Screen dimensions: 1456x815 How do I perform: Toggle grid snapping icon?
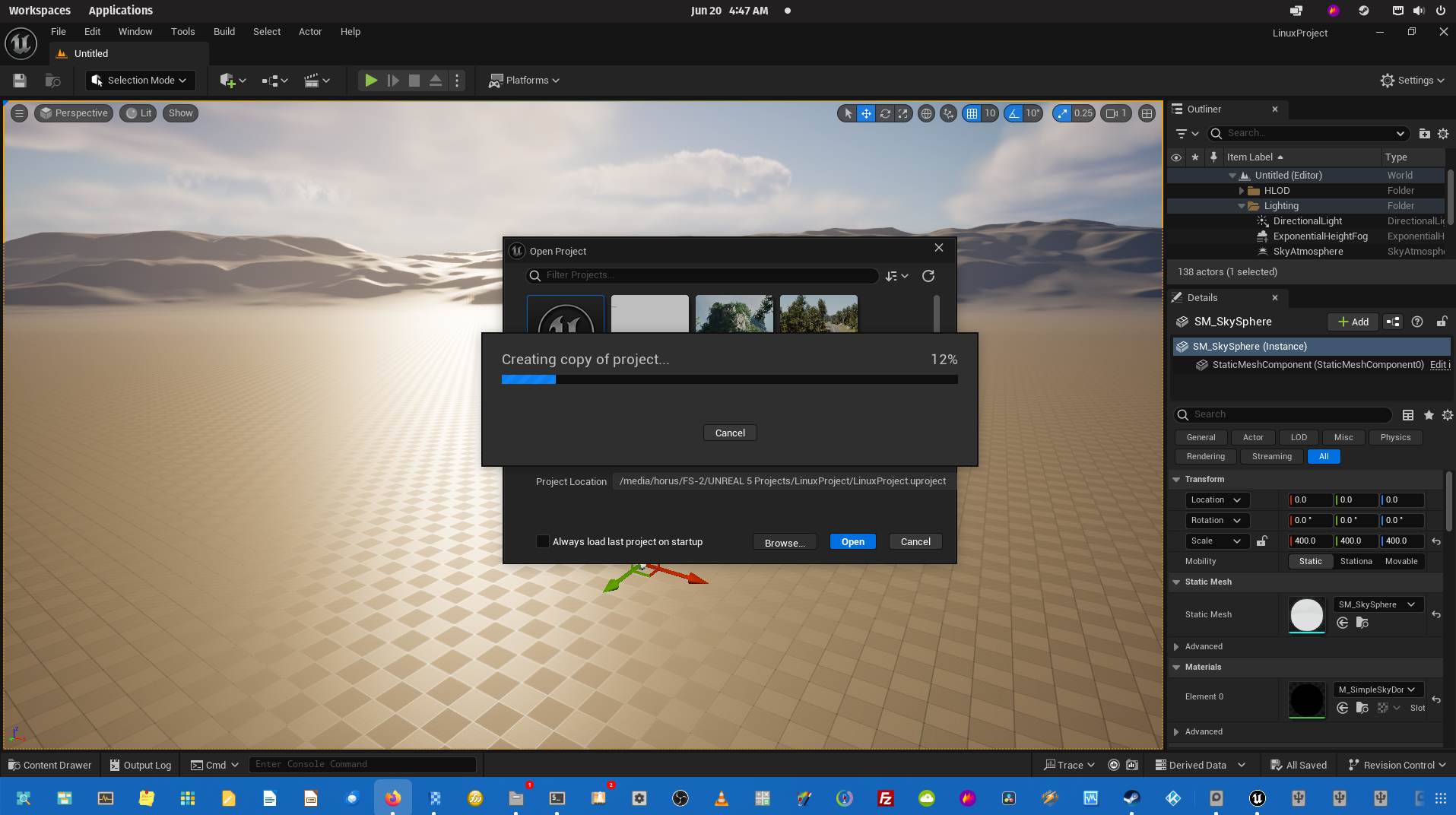(972, 113)
